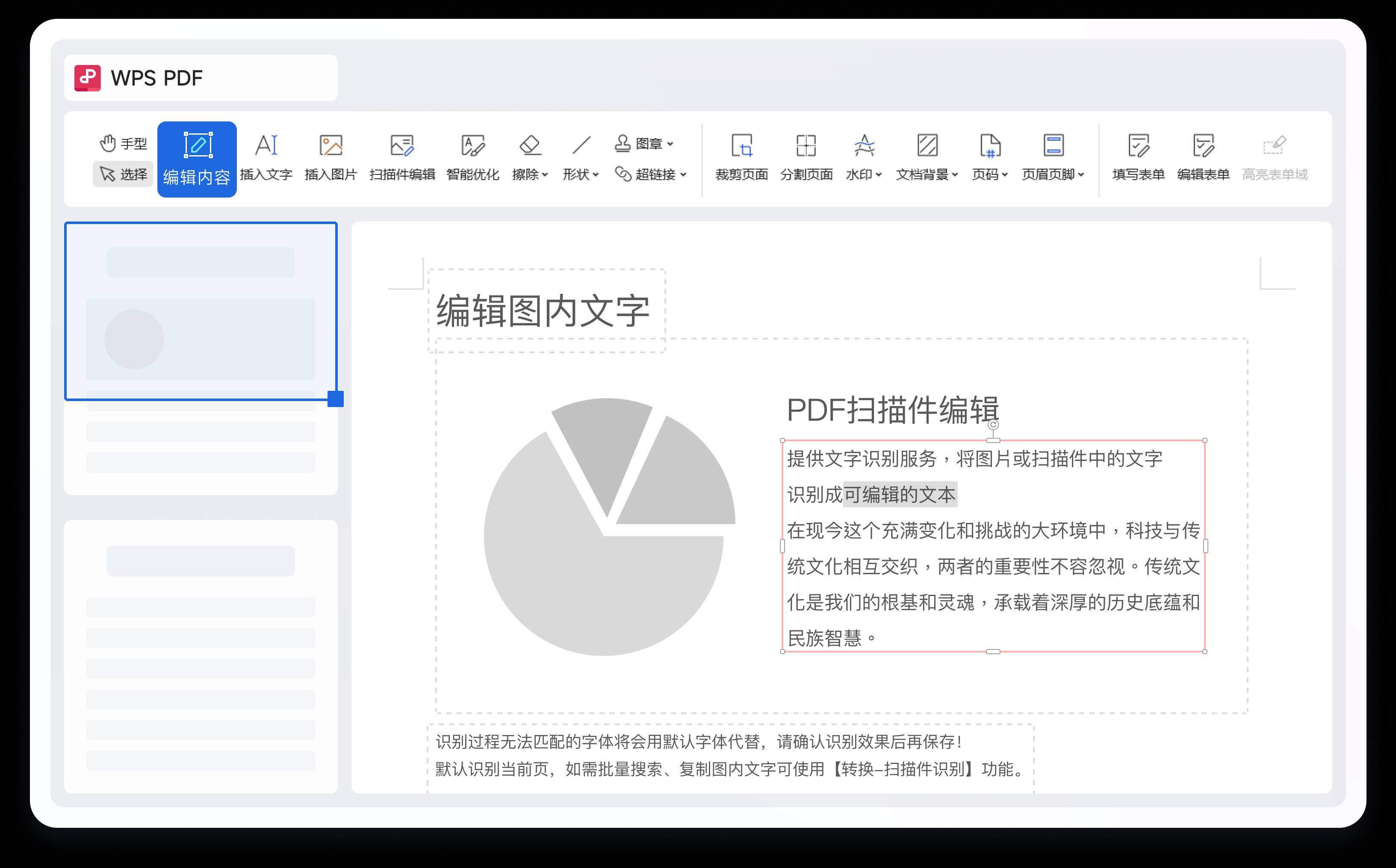
Task: Open the 填写表单 fill form tool
Action: pyautogui.click(x=1138, y=158)
